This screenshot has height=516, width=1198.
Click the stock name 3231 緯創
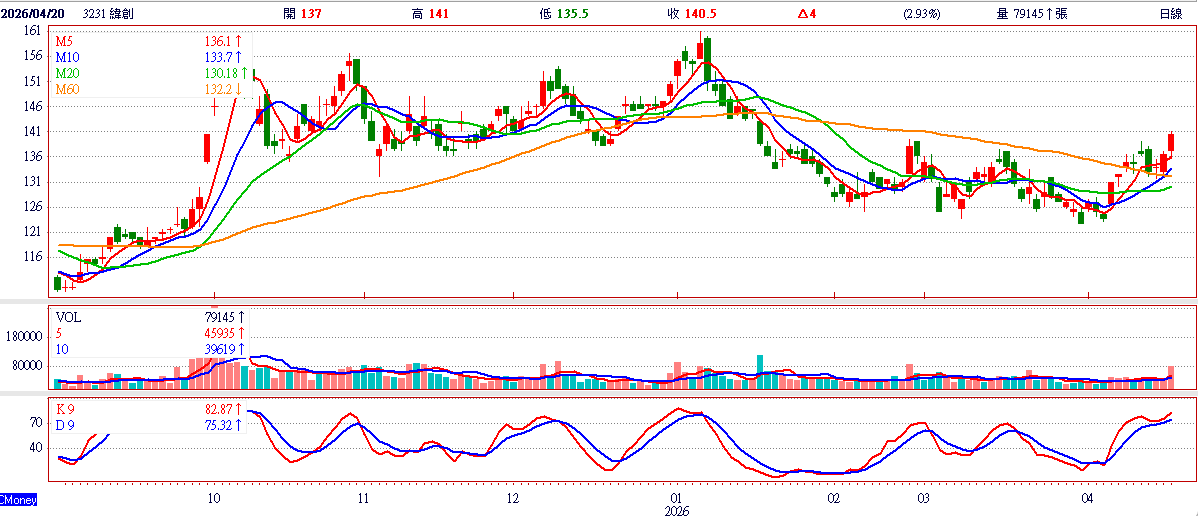tap(110, 13)
